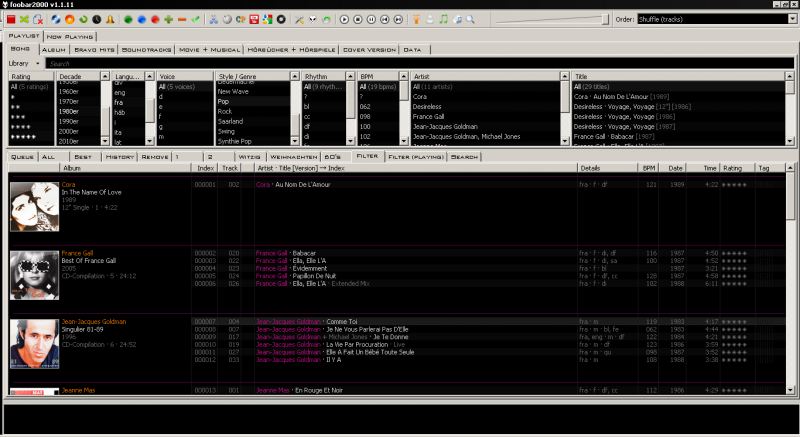Select the five-star row in the Rating filter
Viewport: 800px width, 437px height.
(31, 137)
